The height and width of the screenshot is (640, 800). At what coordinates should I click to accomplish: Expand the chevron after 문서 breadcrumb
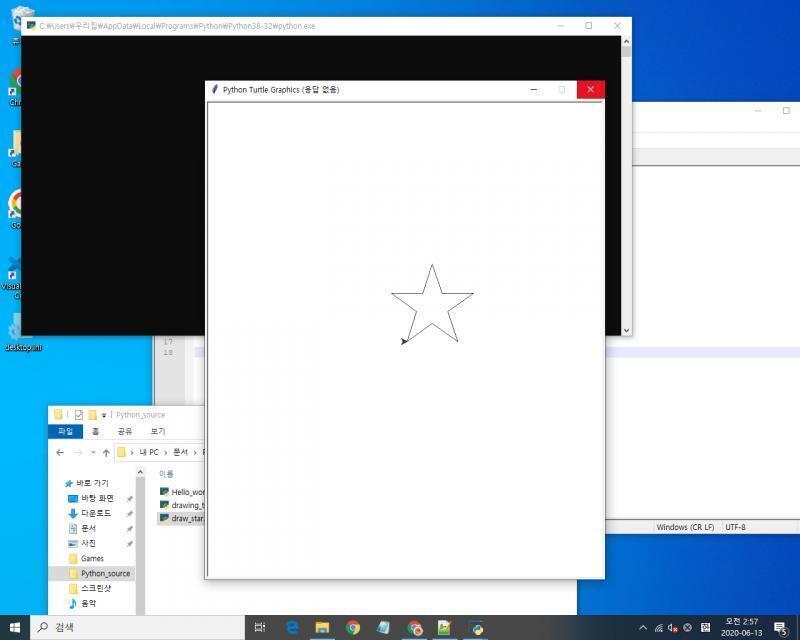(x=195, y=452)
